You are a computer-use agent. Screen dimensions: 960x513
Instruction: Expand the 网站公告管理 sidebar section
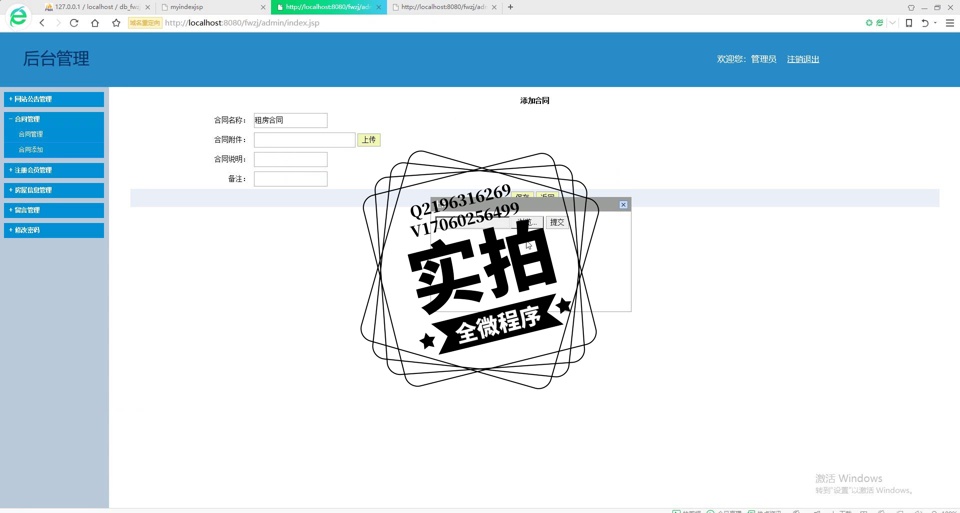point(54,99)
